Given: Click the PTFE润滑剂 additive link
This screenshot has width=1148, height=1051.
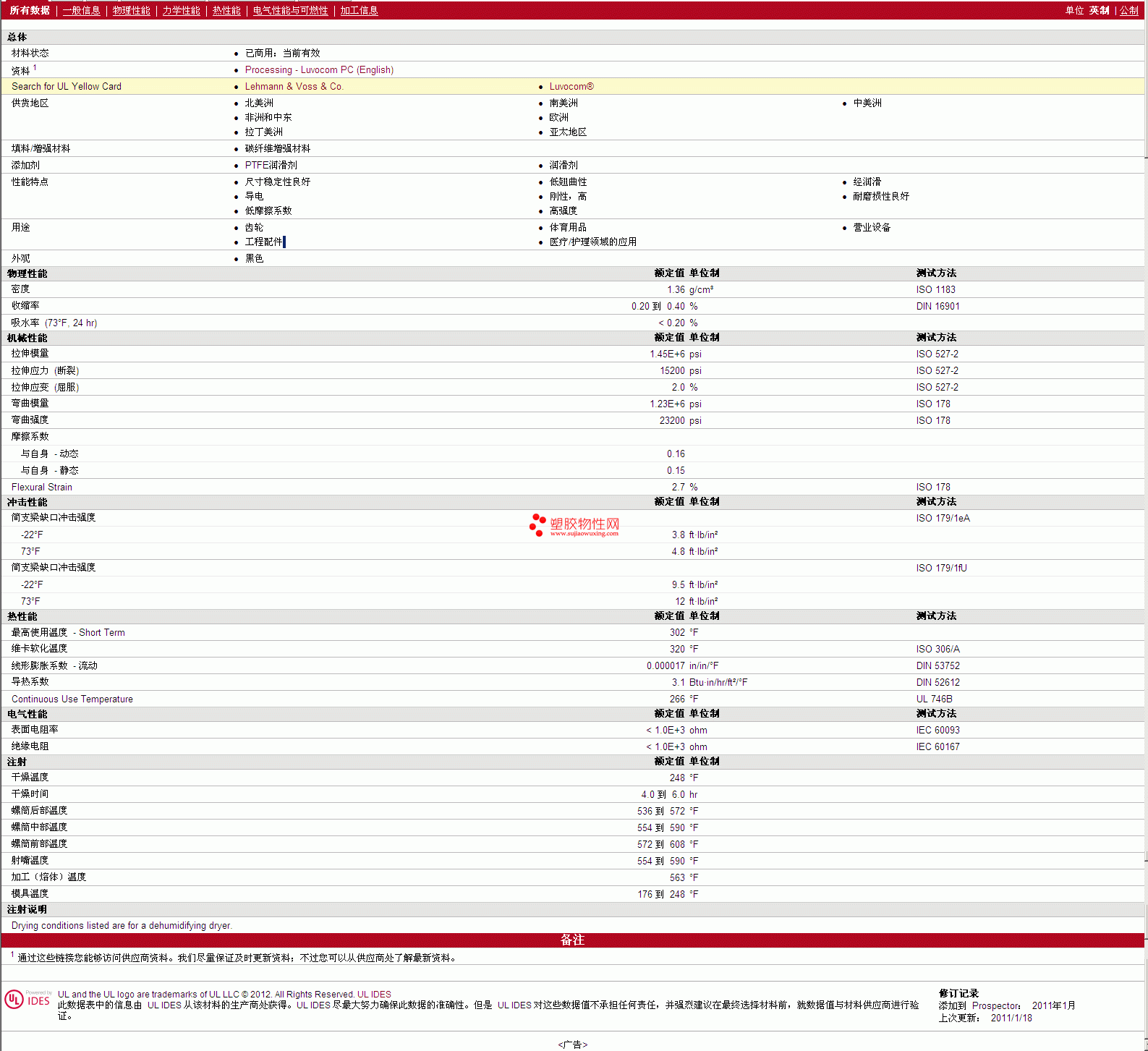Looking at the screenshot, I should pos(271,165).
